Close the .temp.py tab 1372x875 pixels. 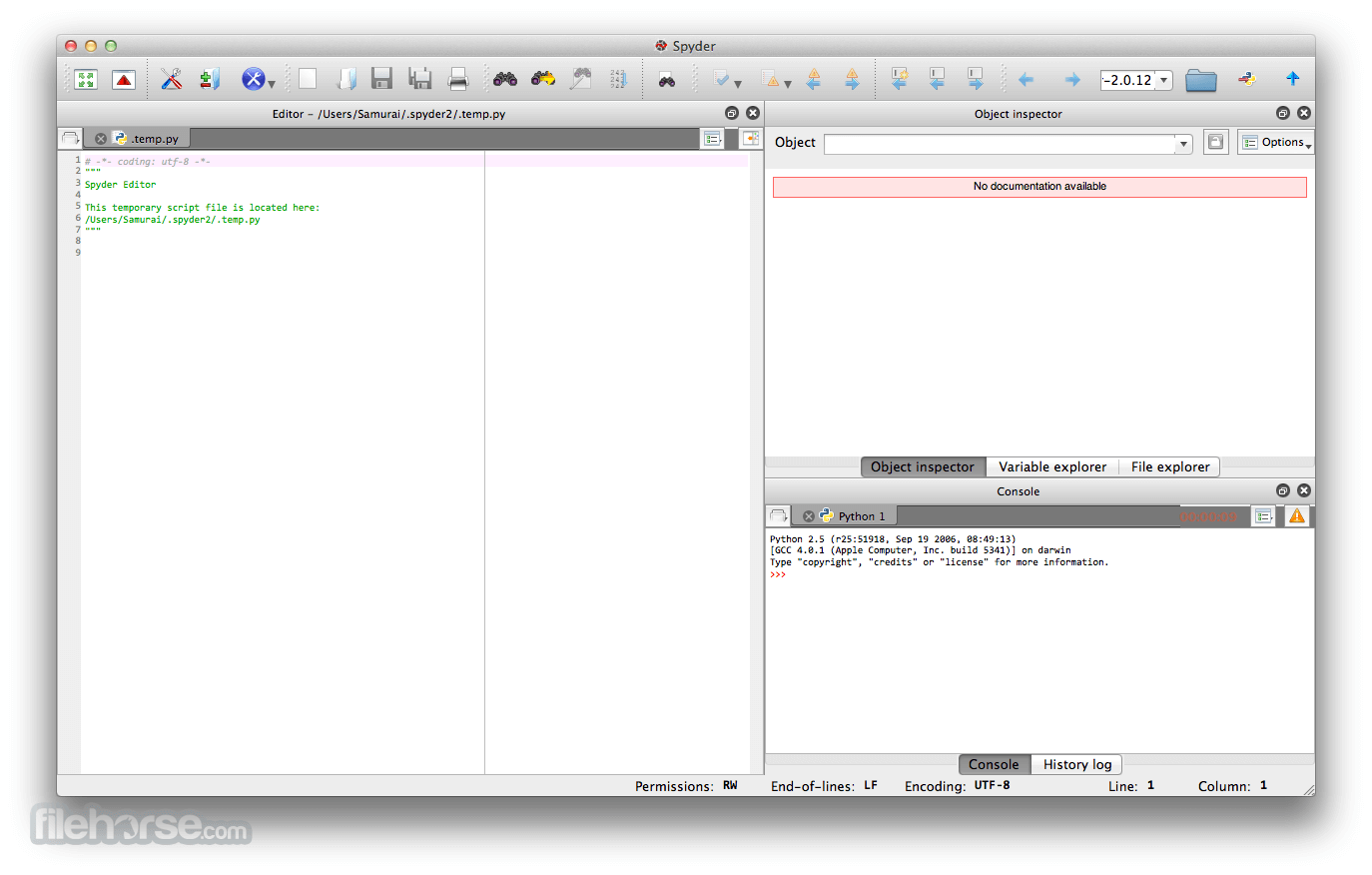click(100, 139)
